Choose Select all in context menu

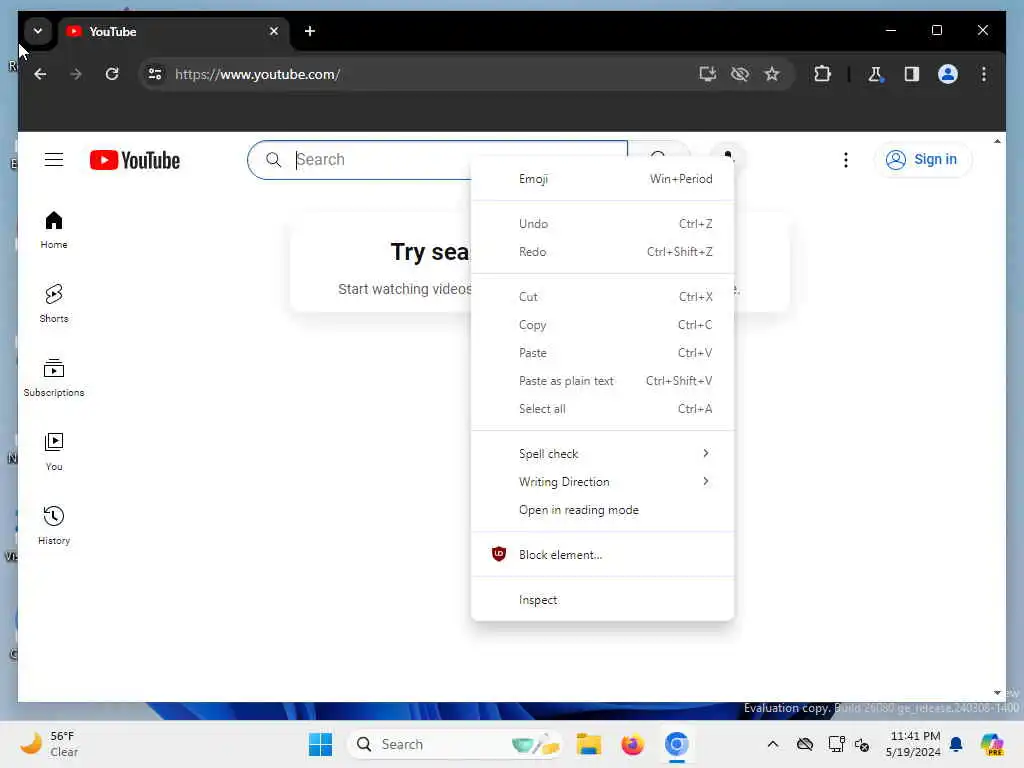click(x=602, y=409)
